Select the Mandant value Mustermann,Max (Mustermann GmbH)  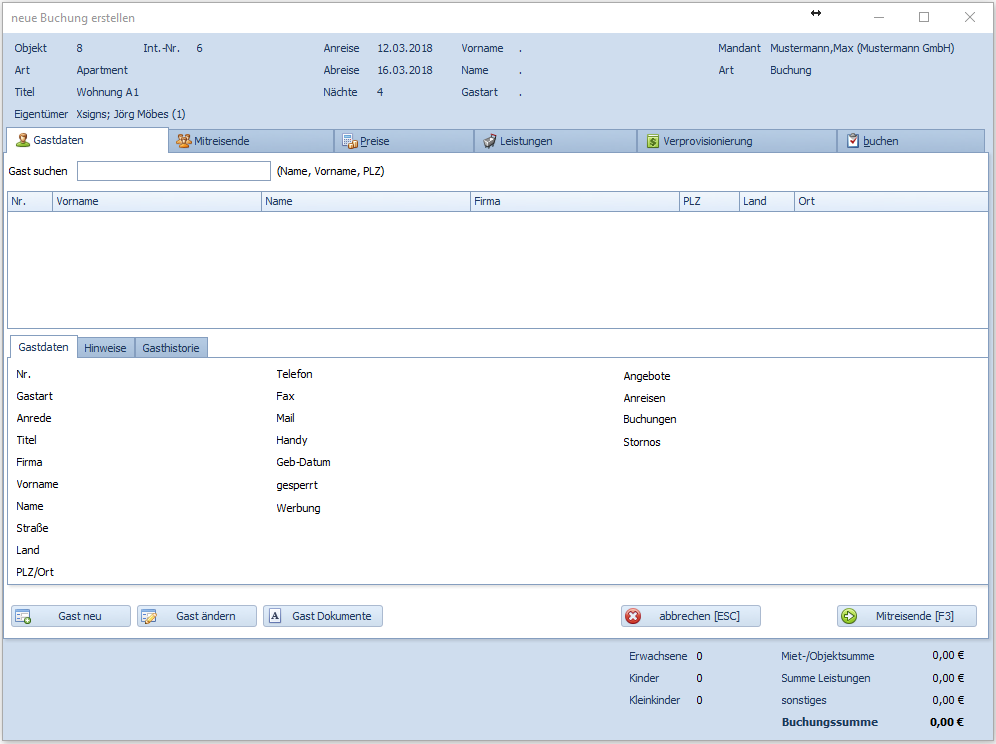pyautogui.click(x=862, y=48)
